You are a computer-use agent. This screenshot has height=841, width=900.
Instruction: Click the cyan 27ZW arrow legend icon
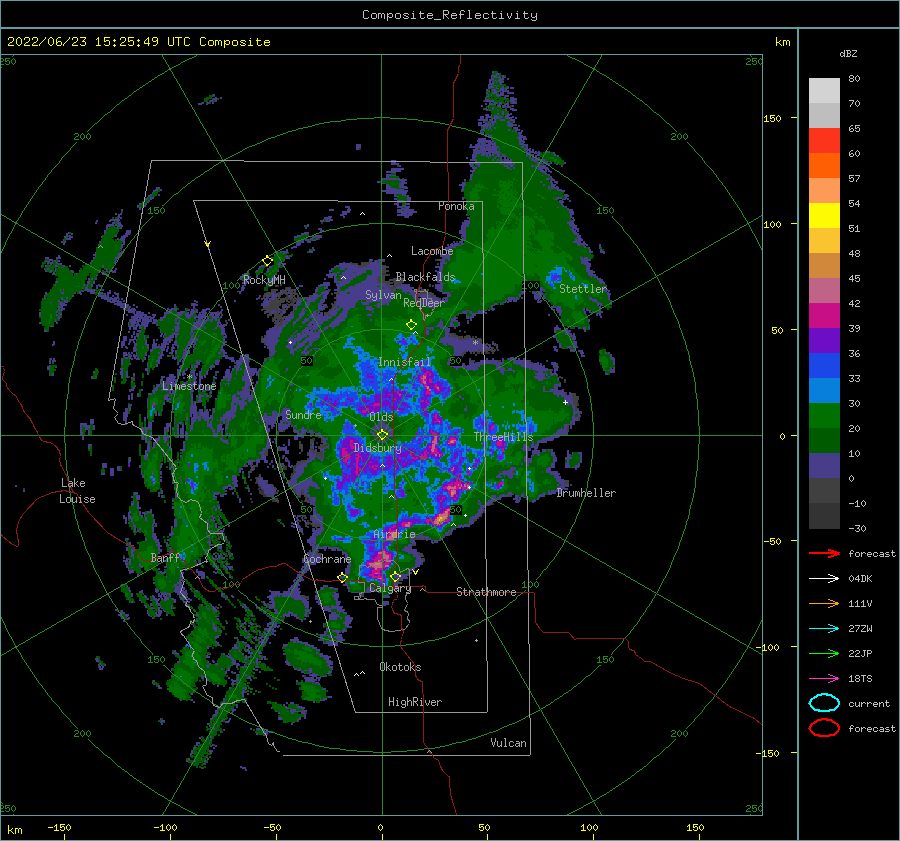[x=824, y=629]
